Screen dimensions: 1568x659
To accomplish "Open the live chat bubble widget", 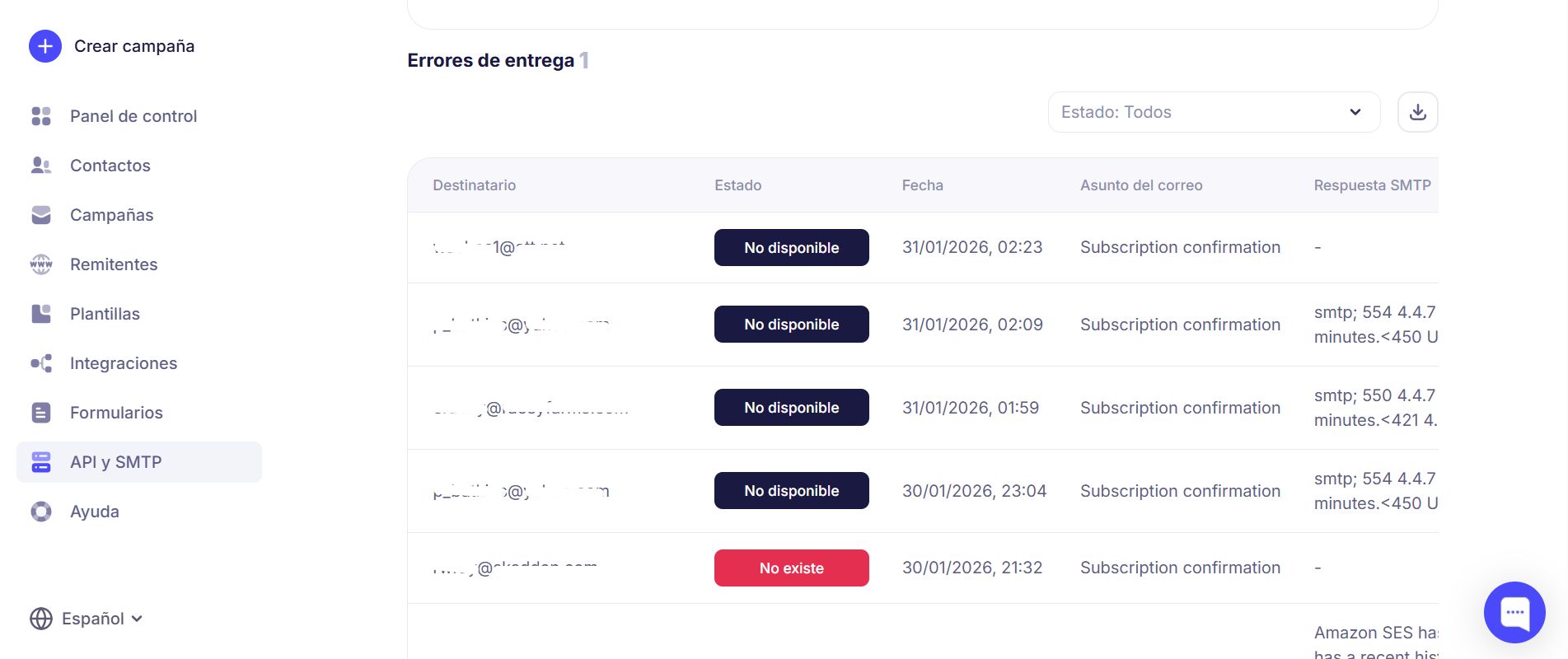I will click(1514, 612).
